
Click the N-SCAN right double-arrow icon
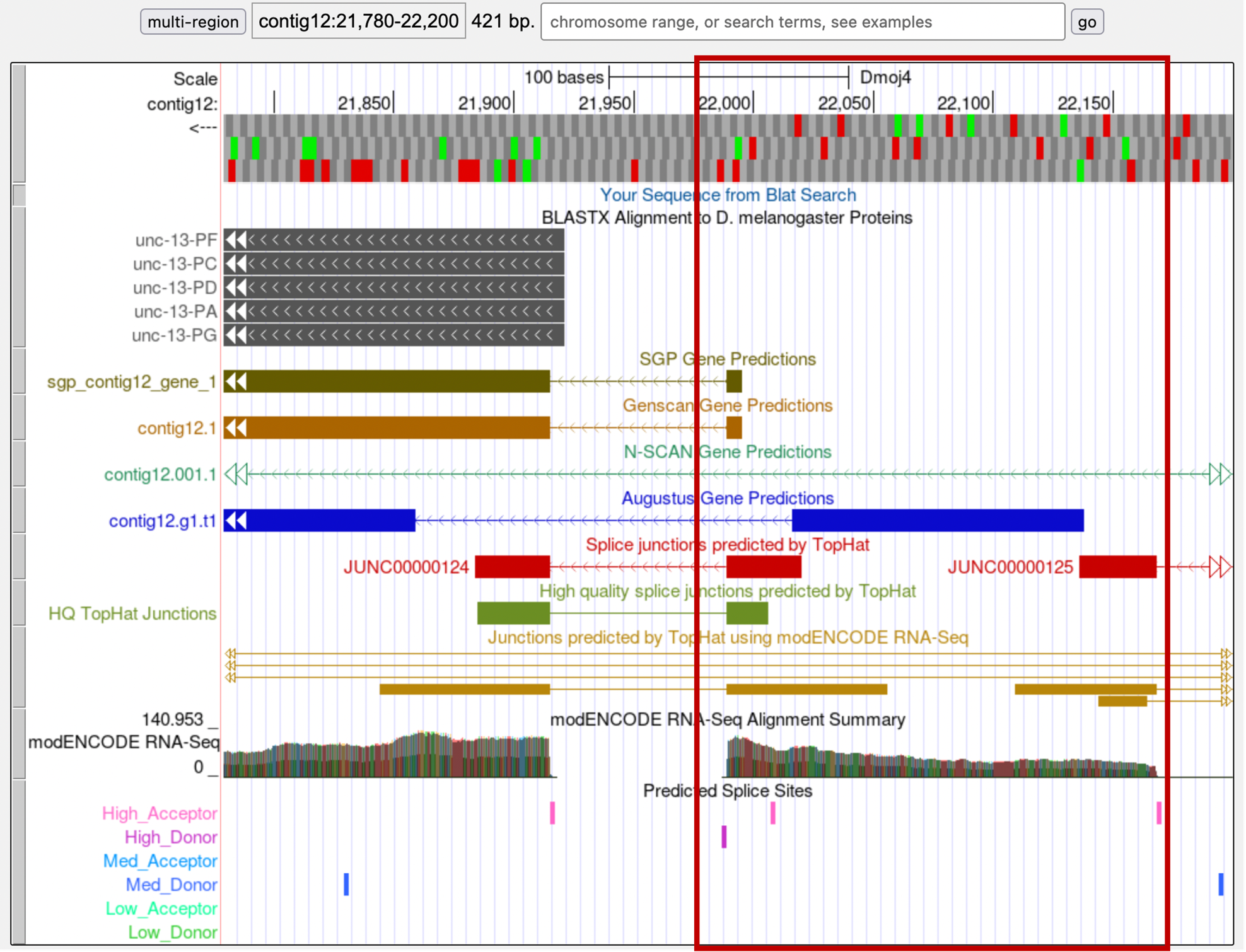pyautogui.click(x=1220, y=474)
